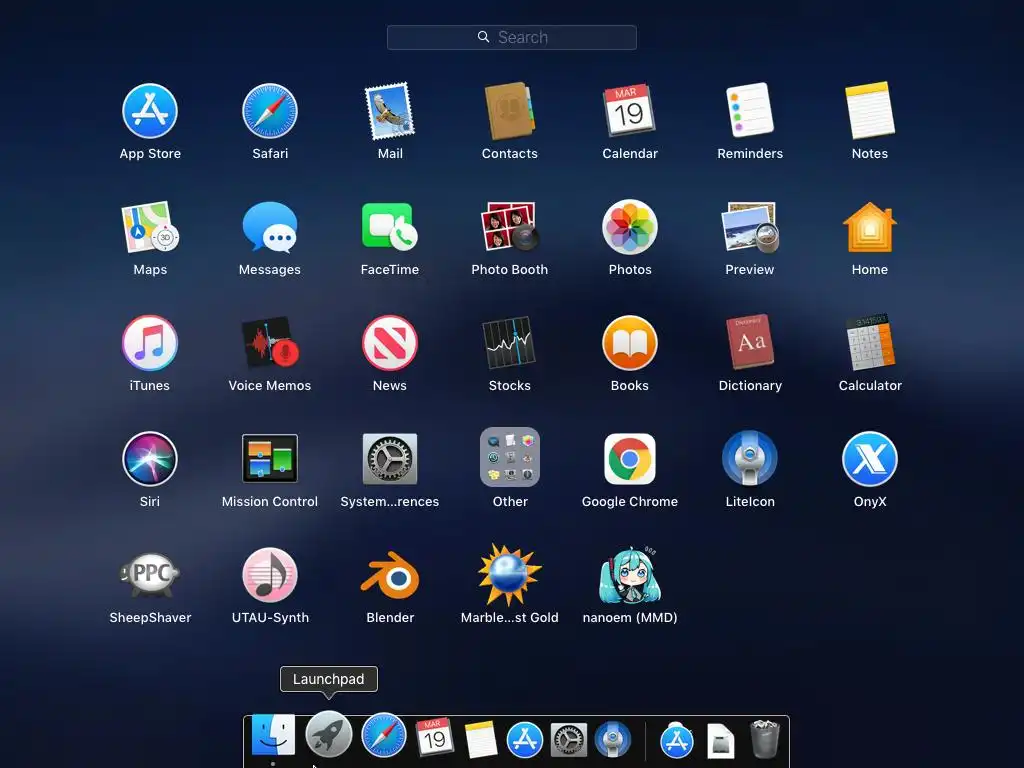
Task: Expand the Other folder
Action: pos(509,457)
